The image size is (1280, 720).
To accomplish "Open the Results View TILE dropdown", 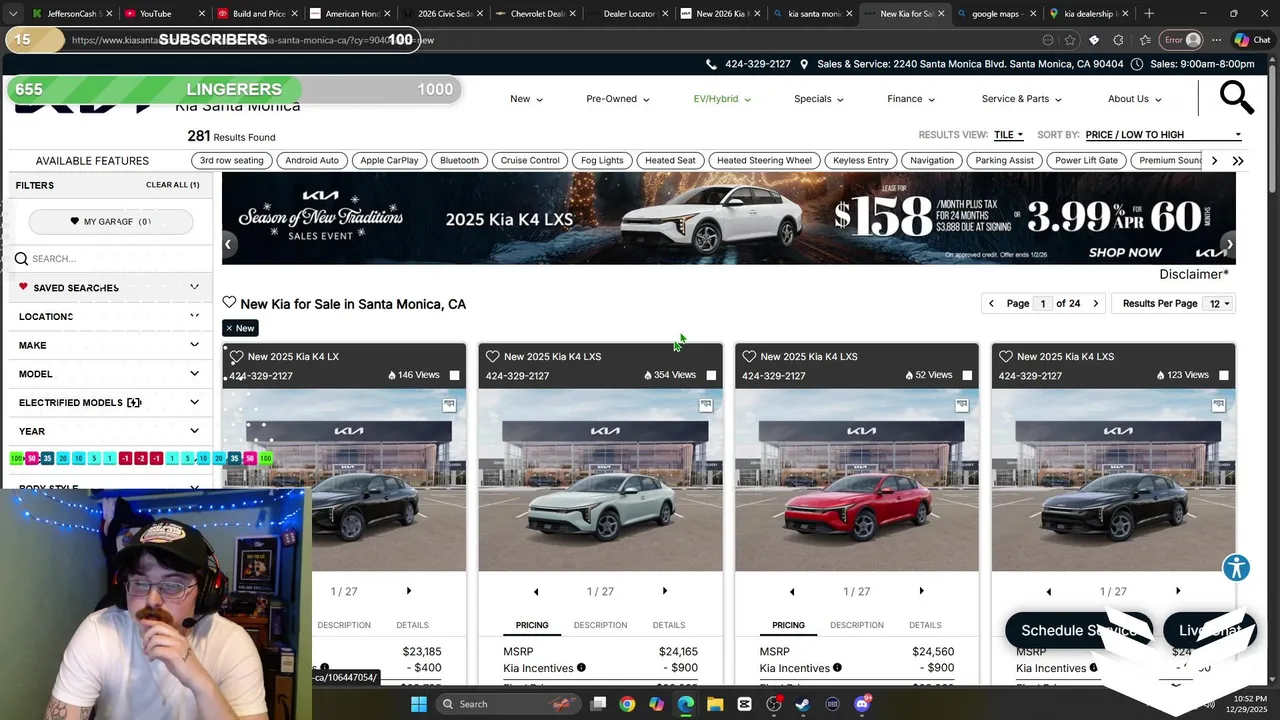I will pos(1008,135).
